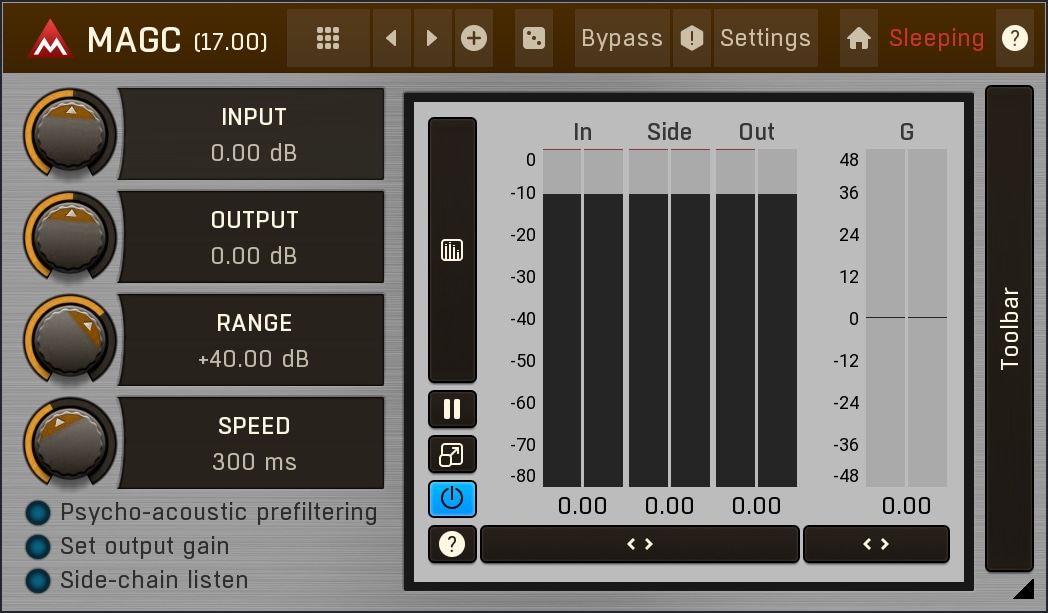Open the Settings menu
Image resolution: width=1048 pixels, height=613 pixels.
point(765,39)
